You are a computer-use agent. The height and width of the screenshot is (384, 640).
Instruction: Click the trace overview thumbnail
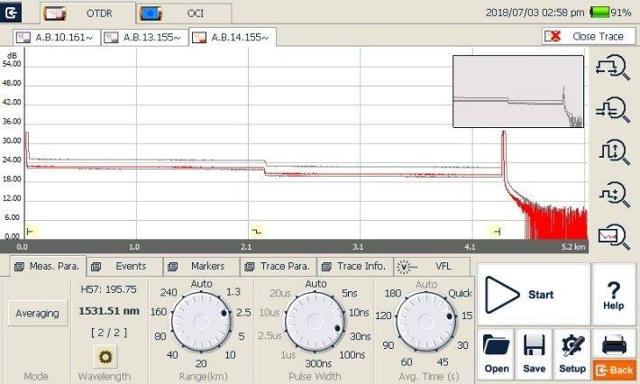coord(518,91)
